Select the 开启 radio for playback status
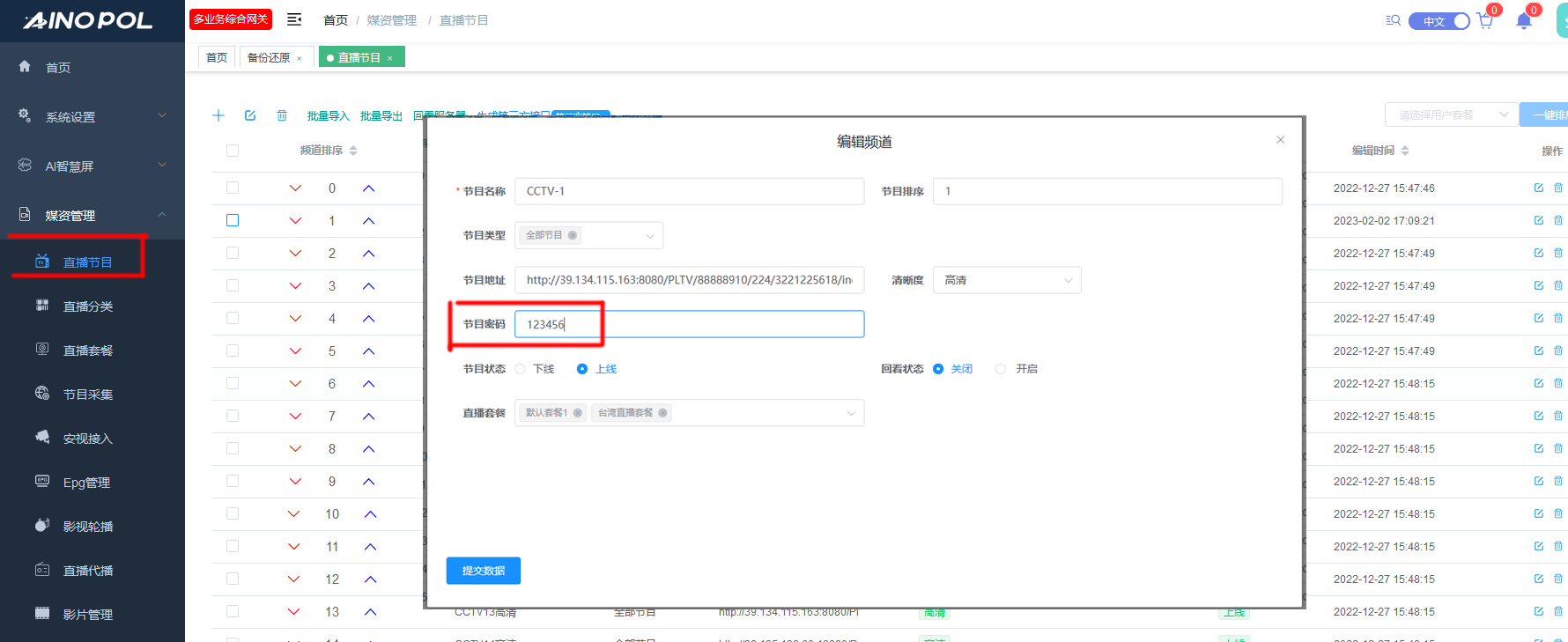Image resolution: width=1568 pixels, height=642 pixels. pos(1001,369)
